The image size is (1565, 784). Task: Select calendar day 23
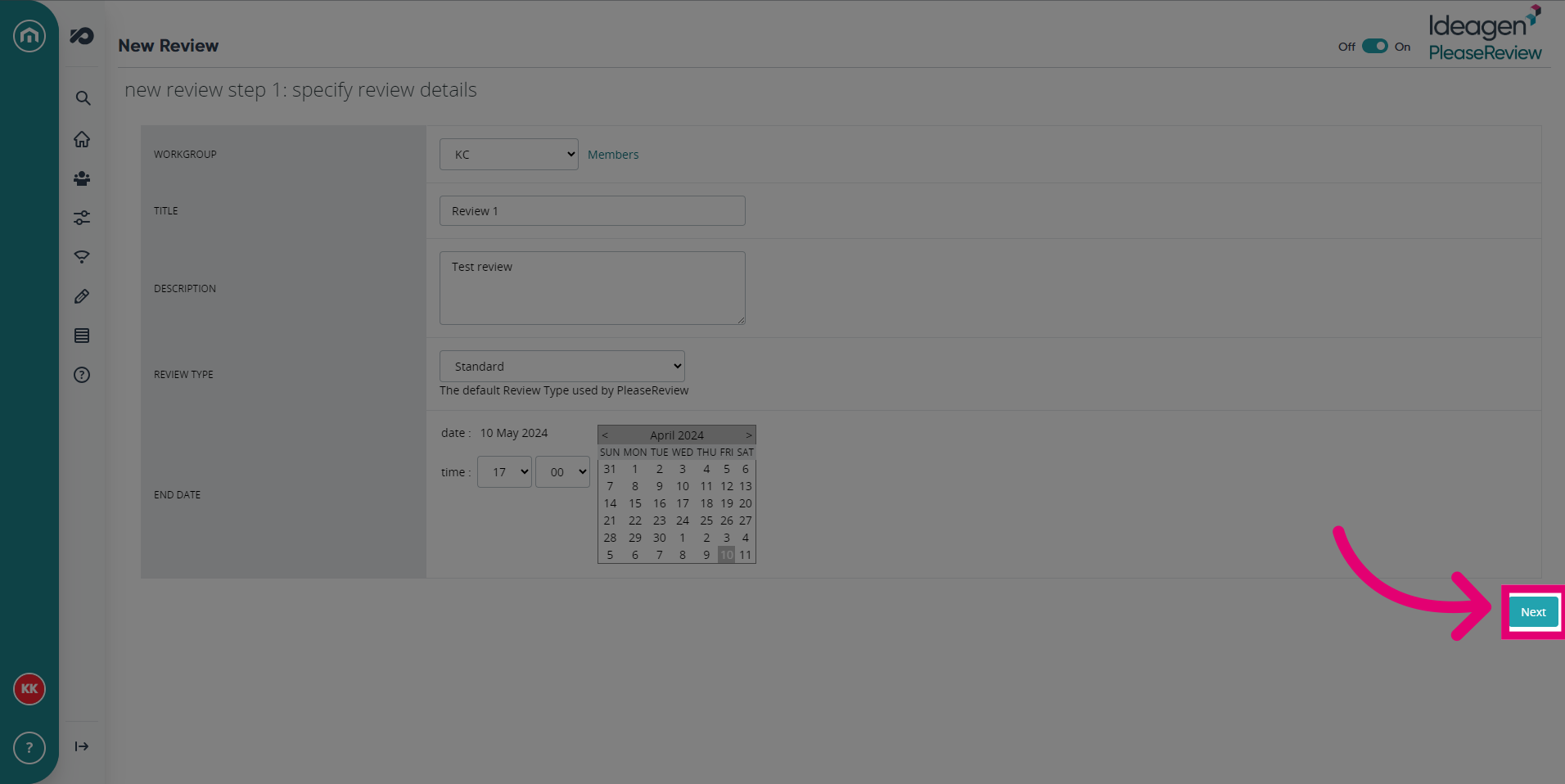click(x=660, y=520)
